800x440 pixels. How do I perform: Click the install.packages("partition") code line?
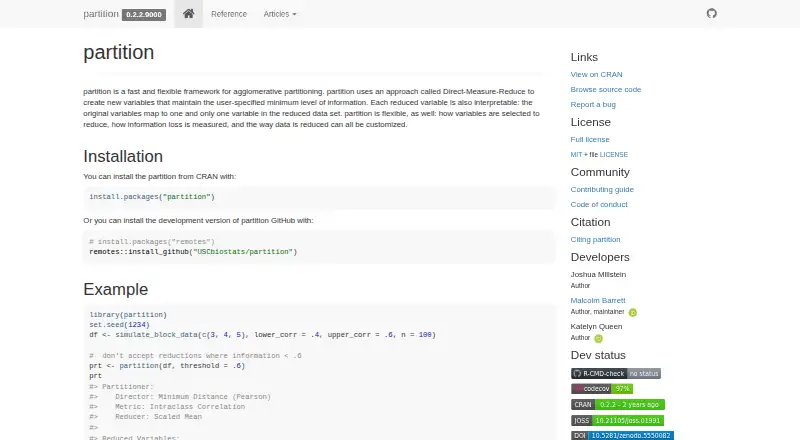tap(152, 197)
